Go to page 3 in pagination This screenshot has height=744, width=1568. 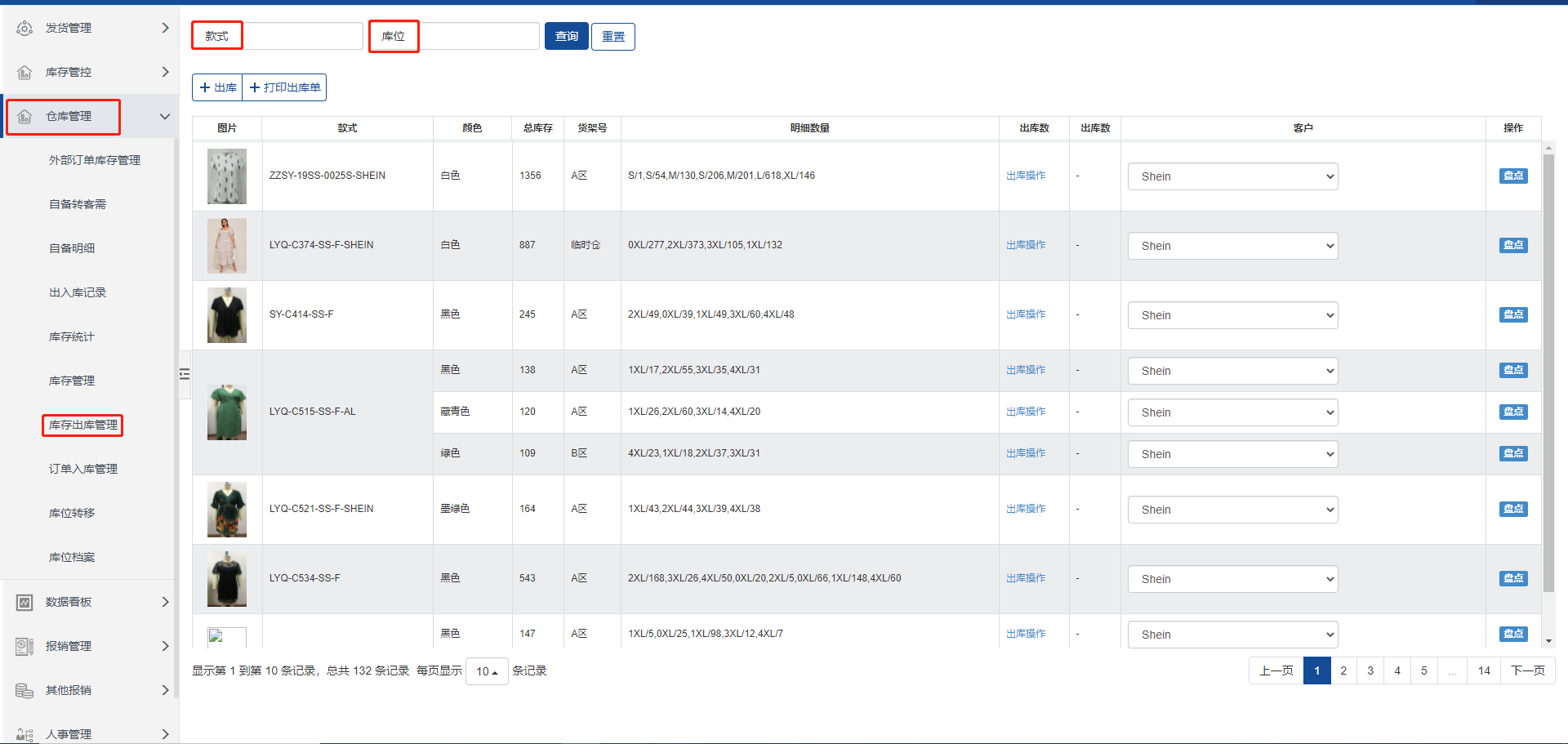1370,670
